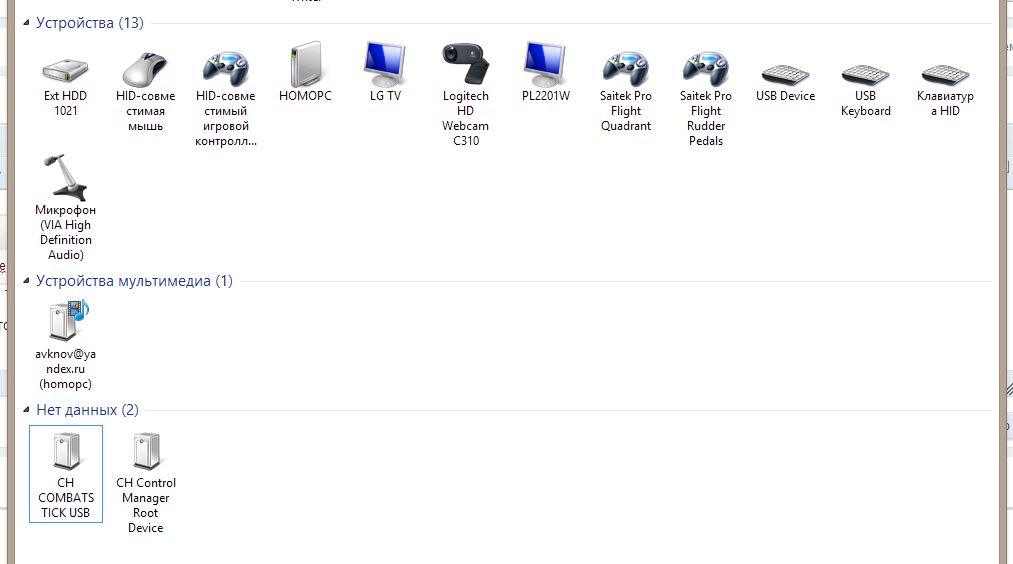Select the HID game controller icon
1013x564 pixels.
point(225,68)
